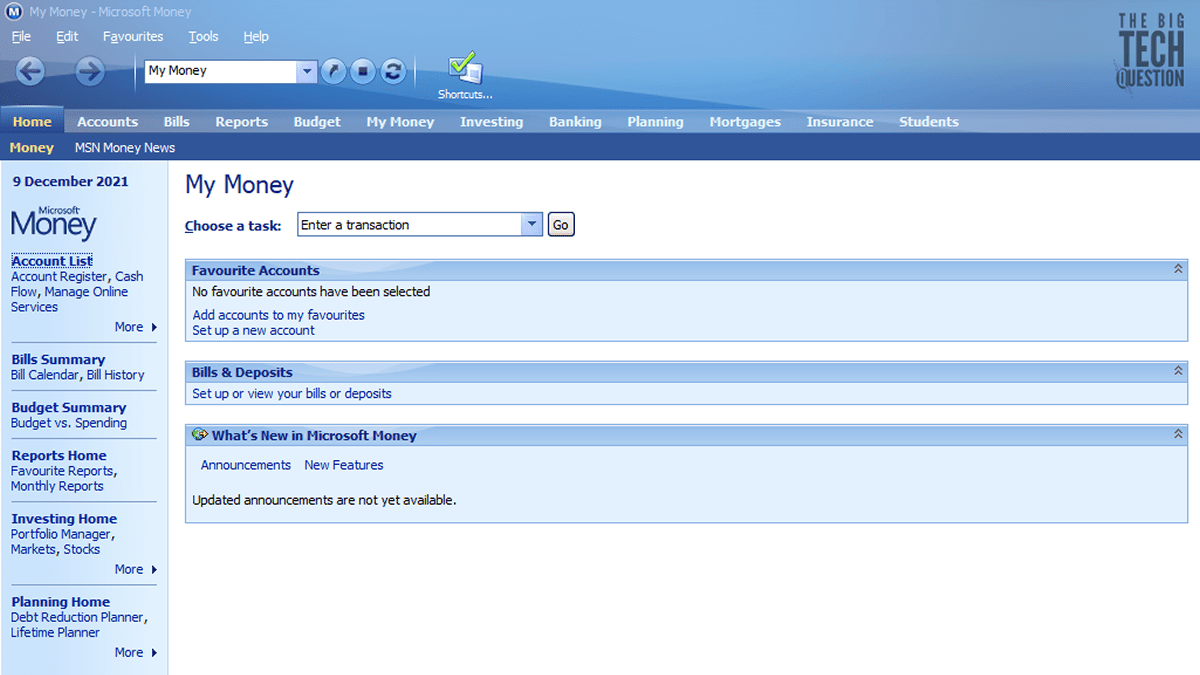Switch to the Investing tab

point(491,121)
